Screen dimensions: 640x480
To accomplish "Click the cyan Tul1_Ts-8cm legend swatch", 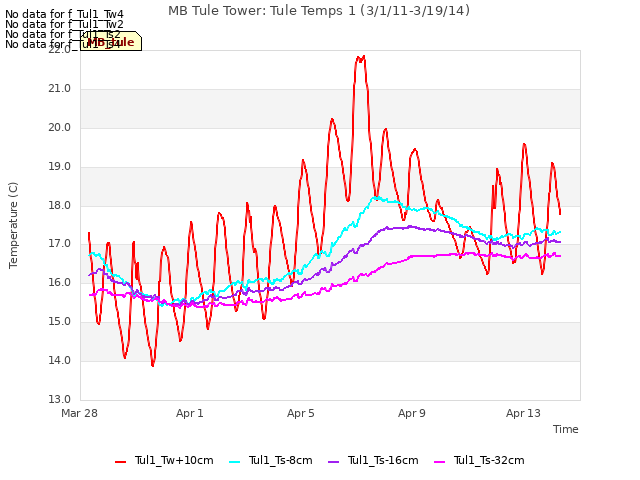I will [x=235, y=462].
